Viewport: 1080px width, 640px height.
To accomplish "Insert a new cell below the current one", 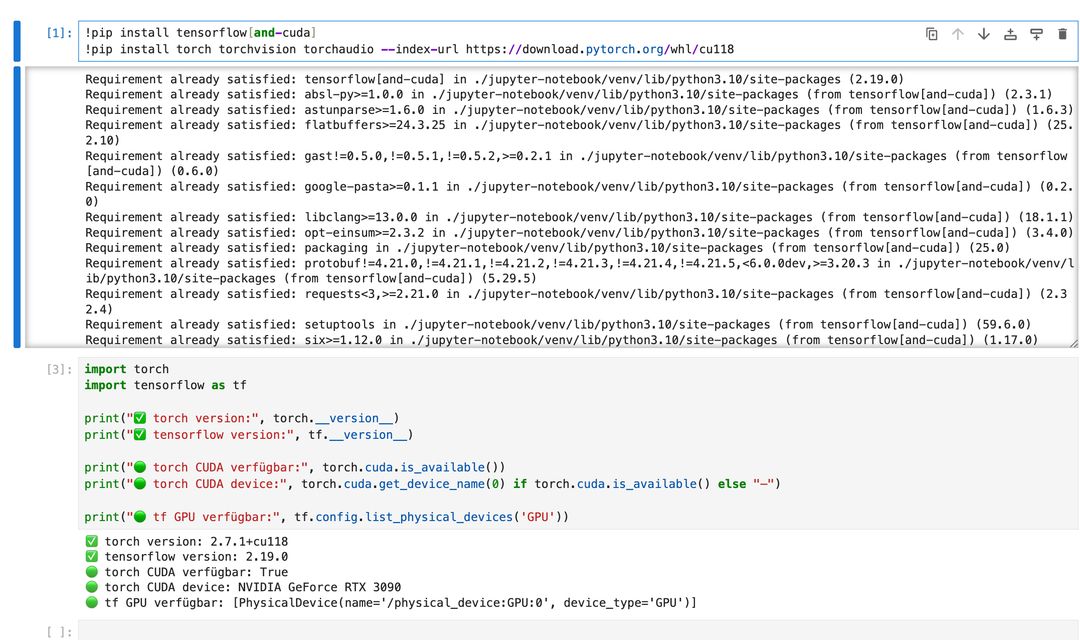I will point(1036,34).
